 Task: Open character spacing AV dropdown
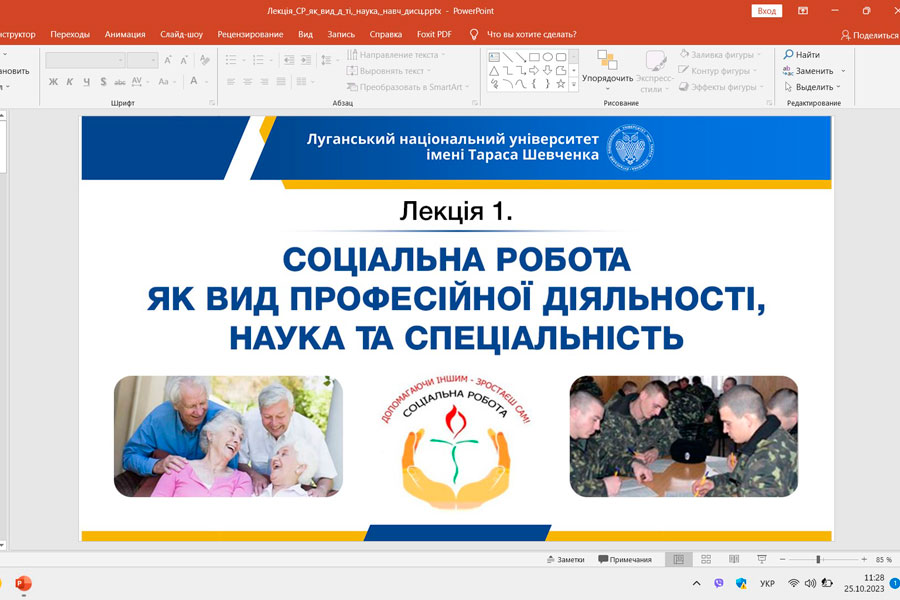(x=139, y=82)
